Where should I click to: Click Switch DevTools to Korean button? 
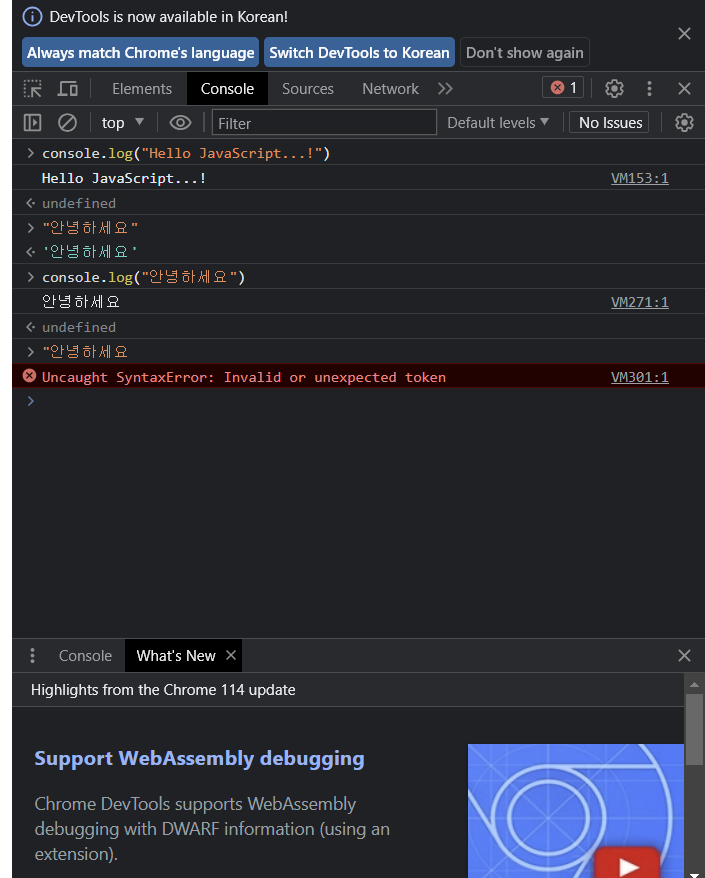pos(359,53)
